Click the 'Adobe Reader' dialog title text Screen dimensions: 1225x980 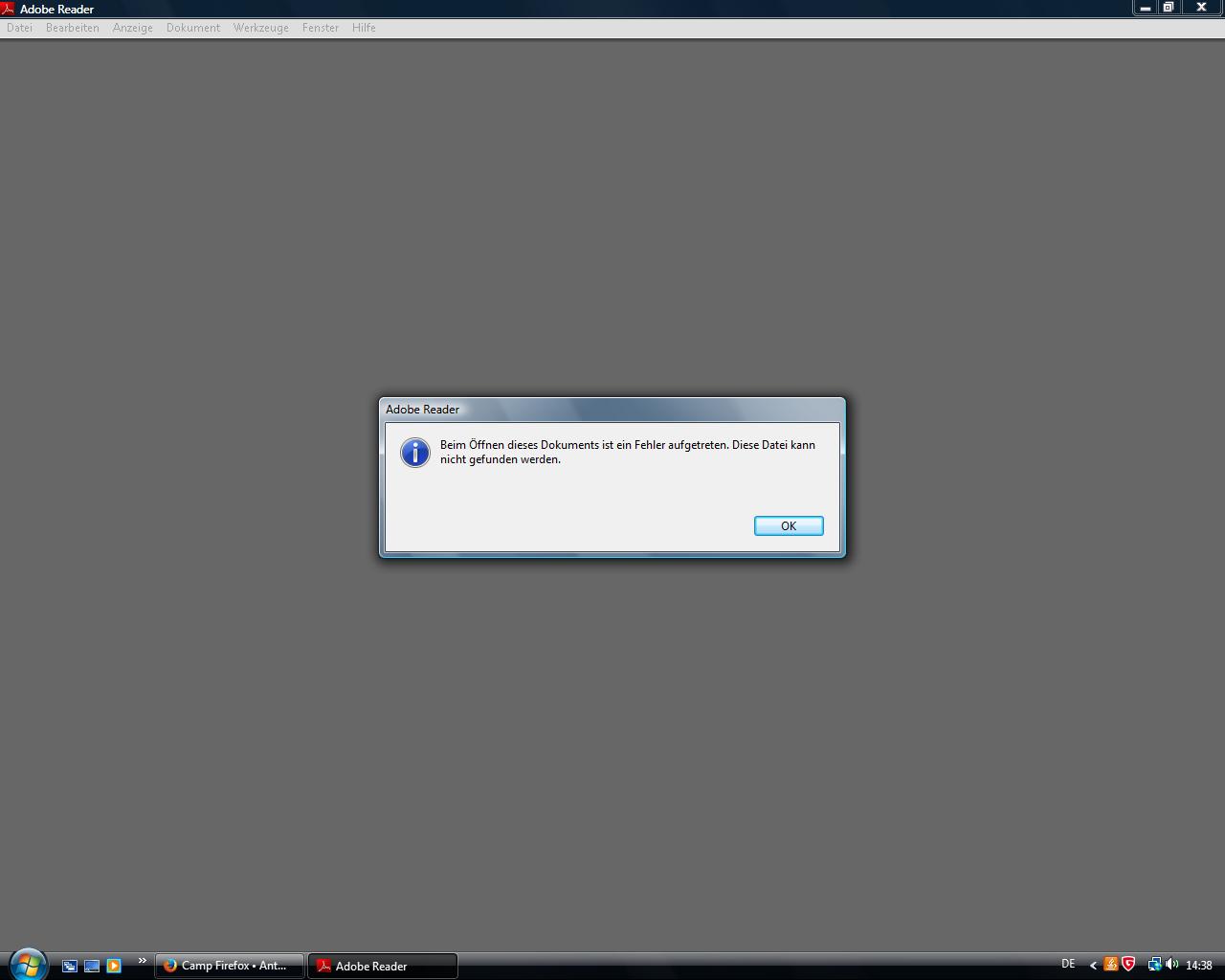pyautogui.click(x=422, y=410)
